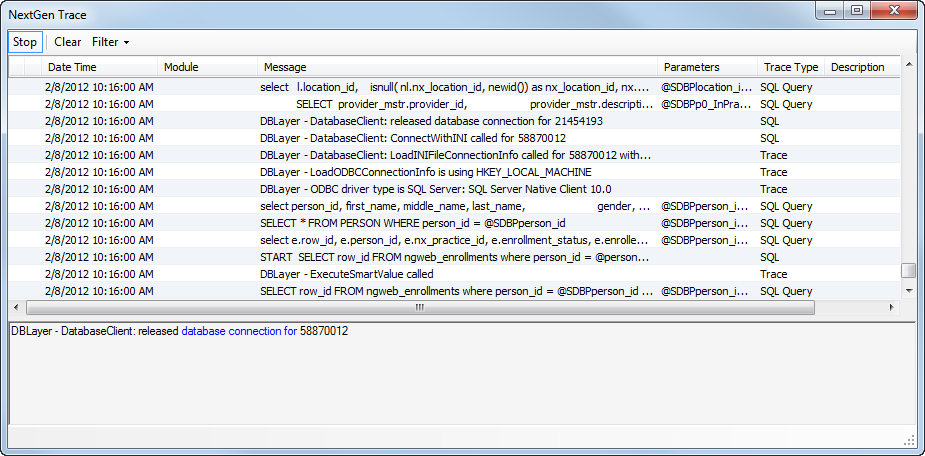
Task: Click the detail pane message text
Action: (179, 331)
